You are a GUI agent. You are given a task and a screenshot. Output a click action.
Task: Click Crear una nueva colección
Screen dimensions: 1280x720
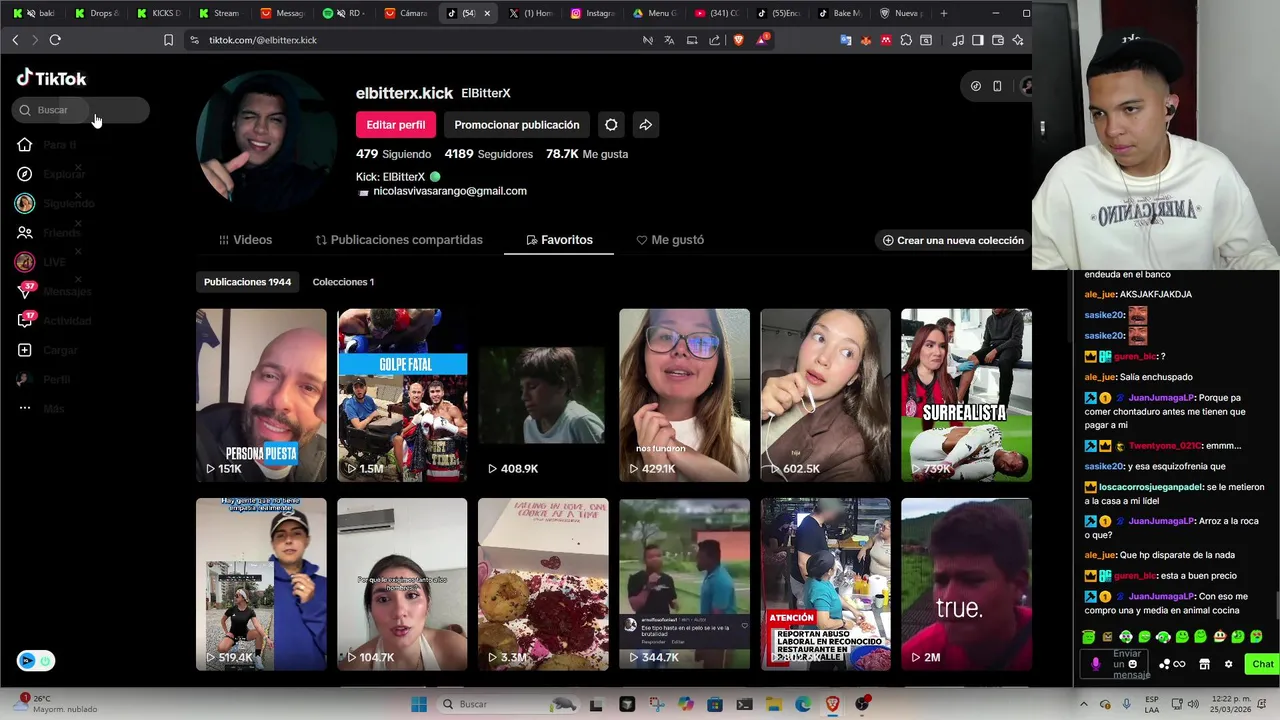(x=953, y=240)
